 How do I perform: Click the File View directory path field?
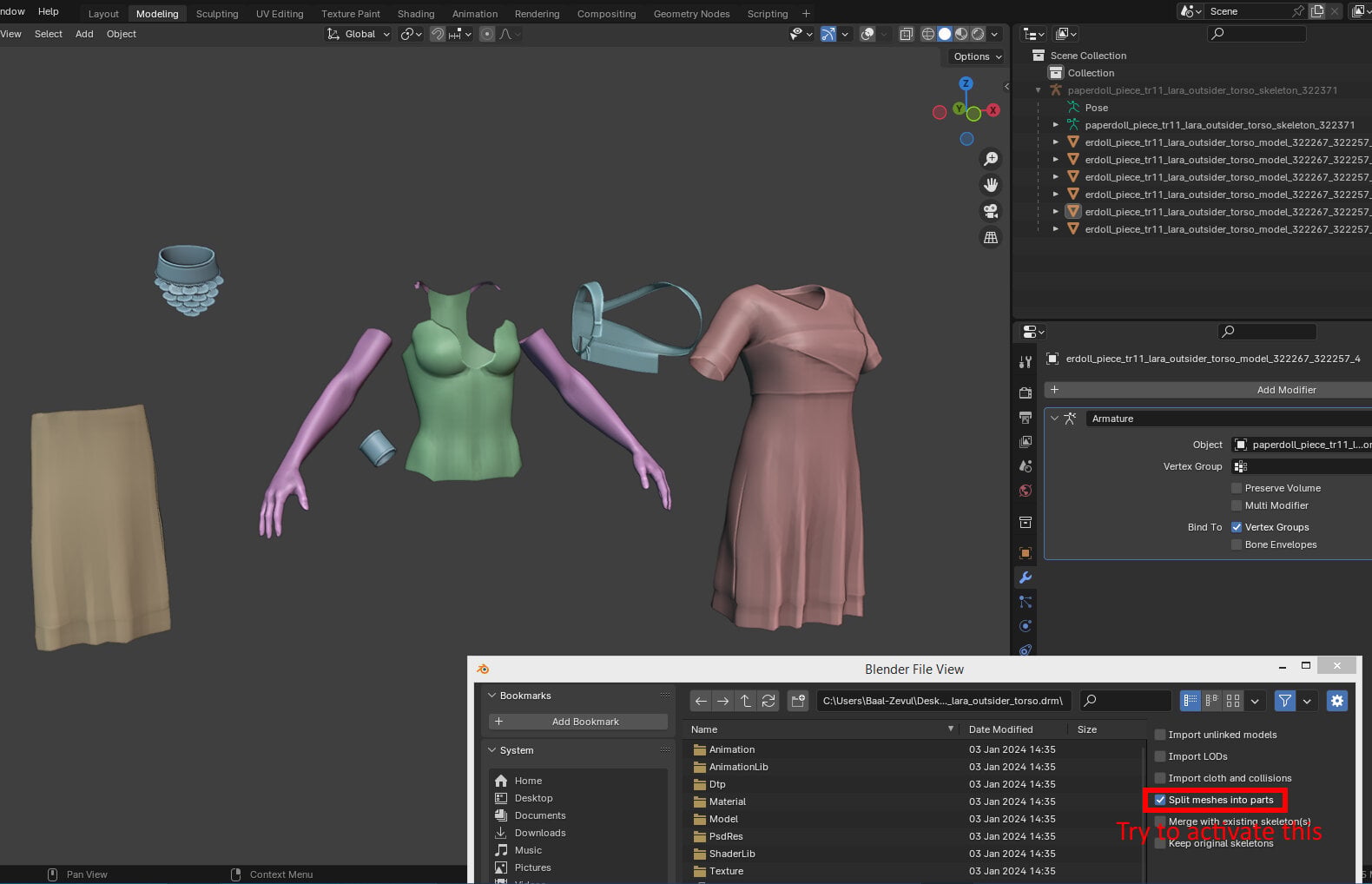tap(944, 701)
